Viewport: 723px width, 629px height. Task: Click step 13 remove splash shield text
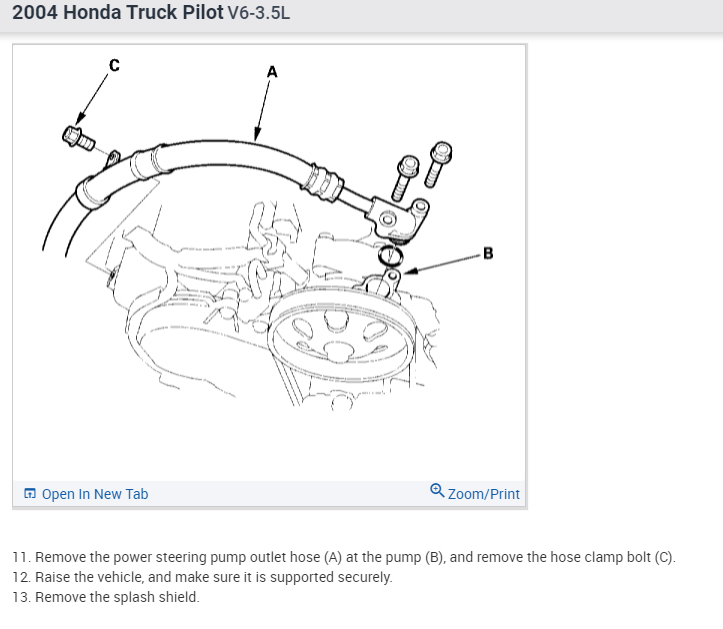106,597
